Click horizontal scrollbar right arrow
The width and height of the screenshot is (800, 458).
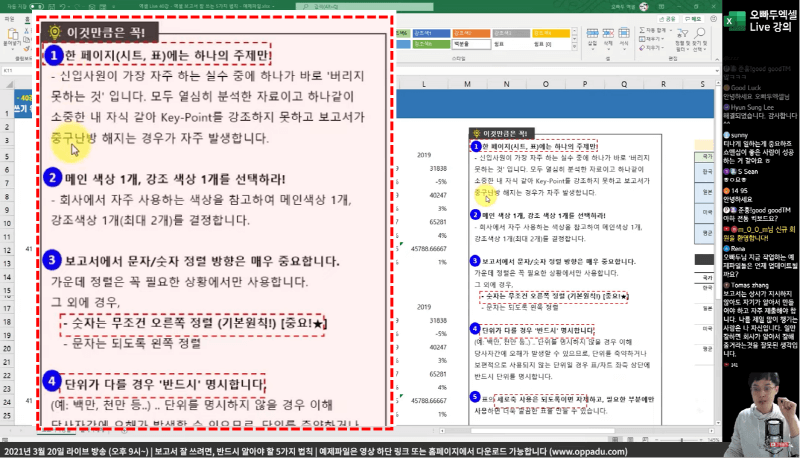(x=711, y=430)
